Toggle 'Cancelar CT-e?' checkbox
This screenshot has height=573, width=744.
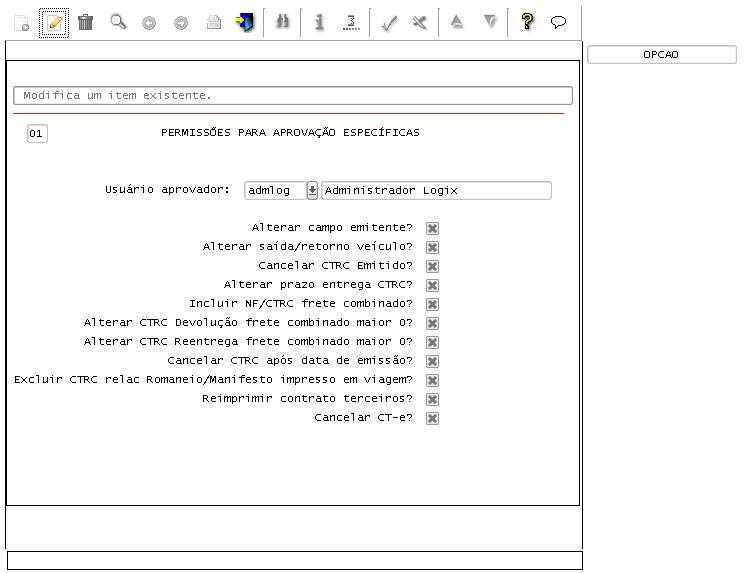coord(432,418)
